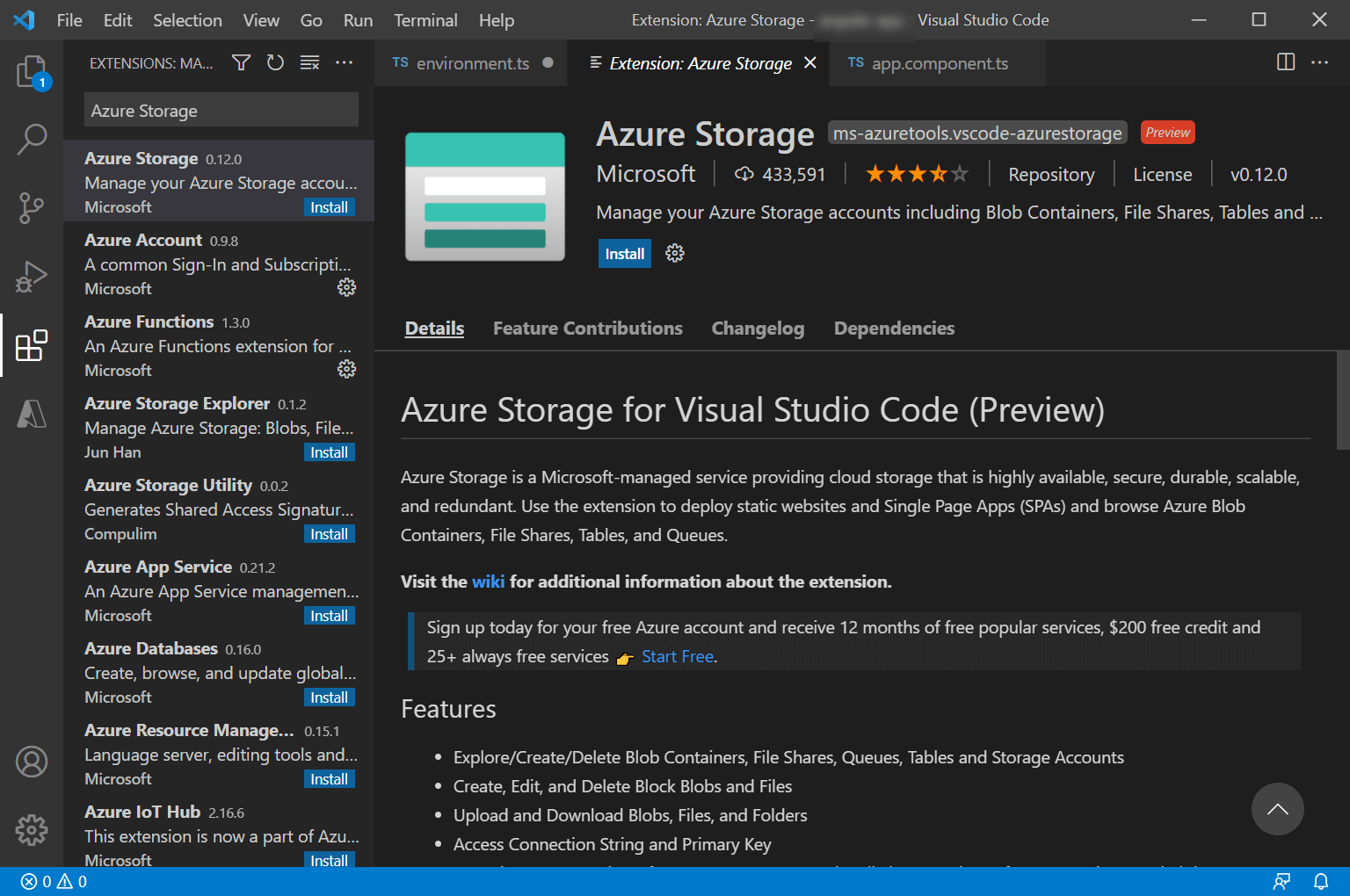Click the Preview badge
The height and width of the screenshot is (896, 1350).
click(x=1167, y=132)
